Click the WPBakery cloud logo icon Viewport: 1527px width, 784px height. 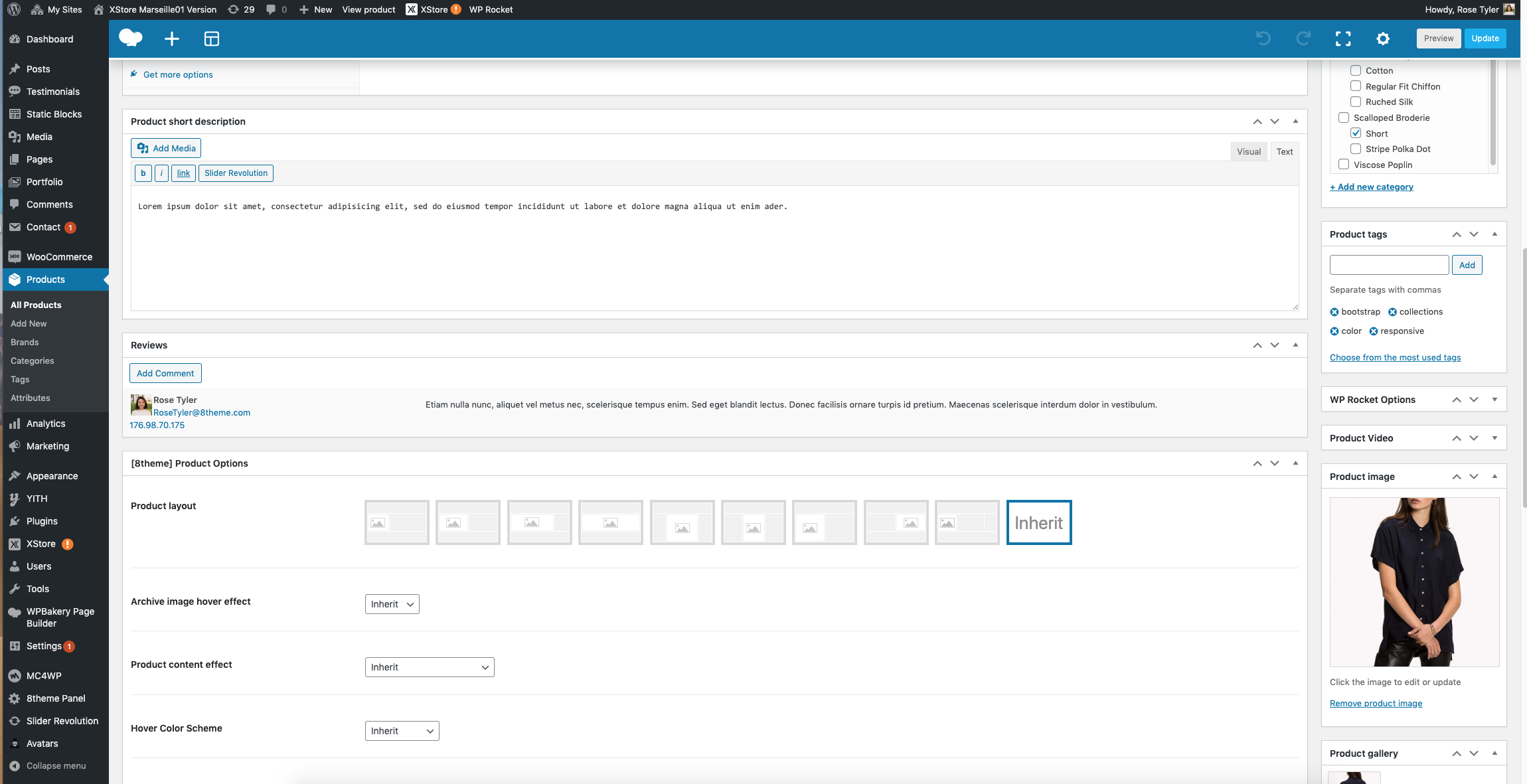pyautogui.click(x=130, y=38)
